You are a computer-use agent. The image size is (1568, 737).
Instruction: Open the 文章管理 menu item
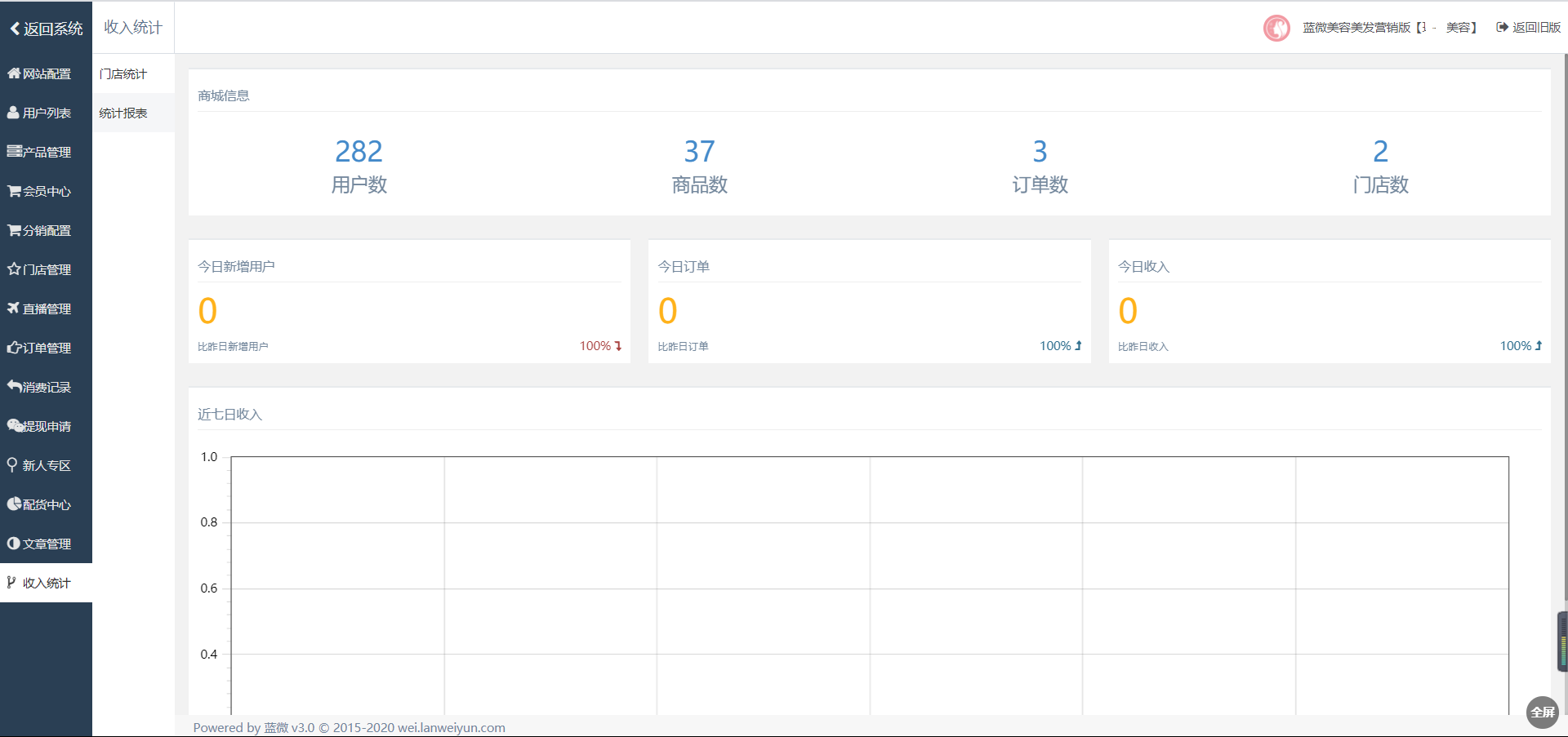pyautogui.click(x=46, y=544)
